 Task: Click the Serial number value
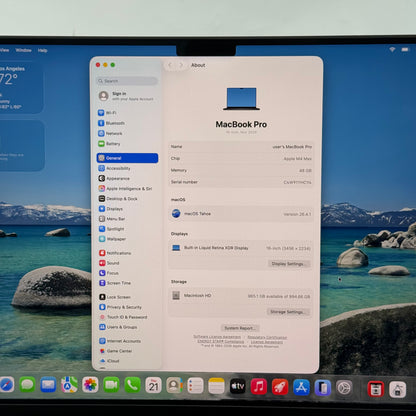click(297, 182)
